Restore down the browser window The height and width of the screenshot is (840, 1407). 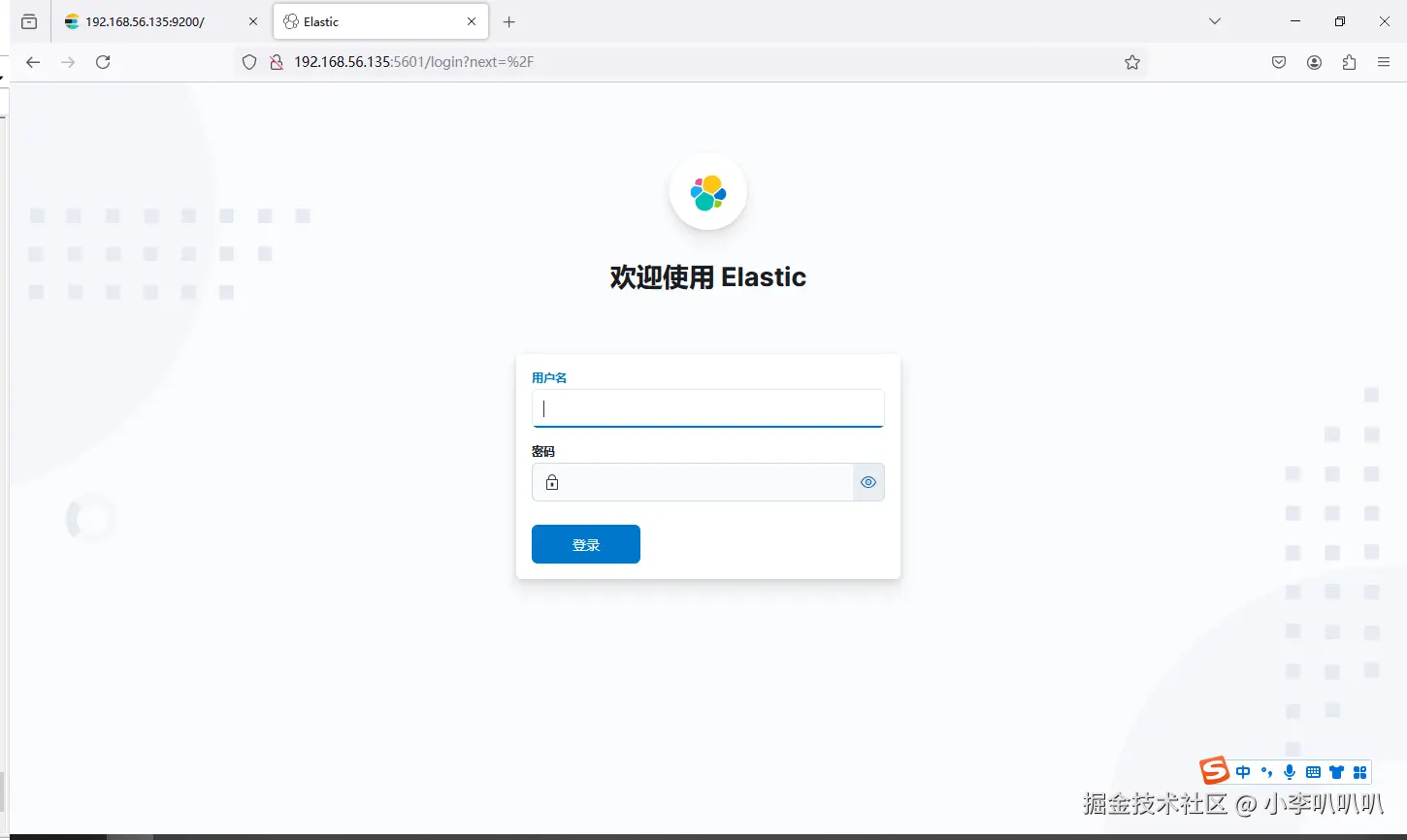(x=1340, y=21)
